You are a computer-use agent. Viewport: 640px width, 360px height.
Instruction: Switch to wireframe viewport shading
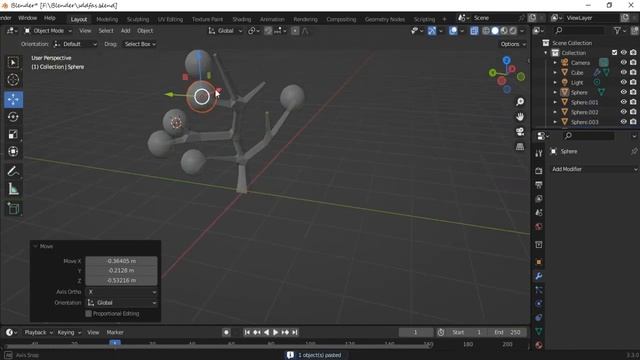486,31
